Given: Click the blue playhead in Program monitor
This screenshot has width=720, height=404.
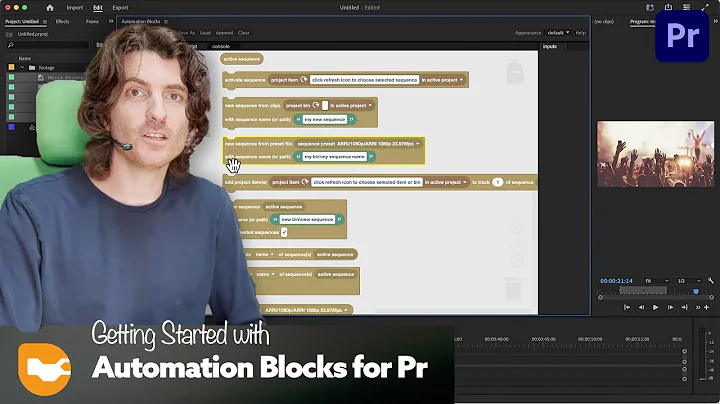Looking at the screenshot, I should 696,291.
